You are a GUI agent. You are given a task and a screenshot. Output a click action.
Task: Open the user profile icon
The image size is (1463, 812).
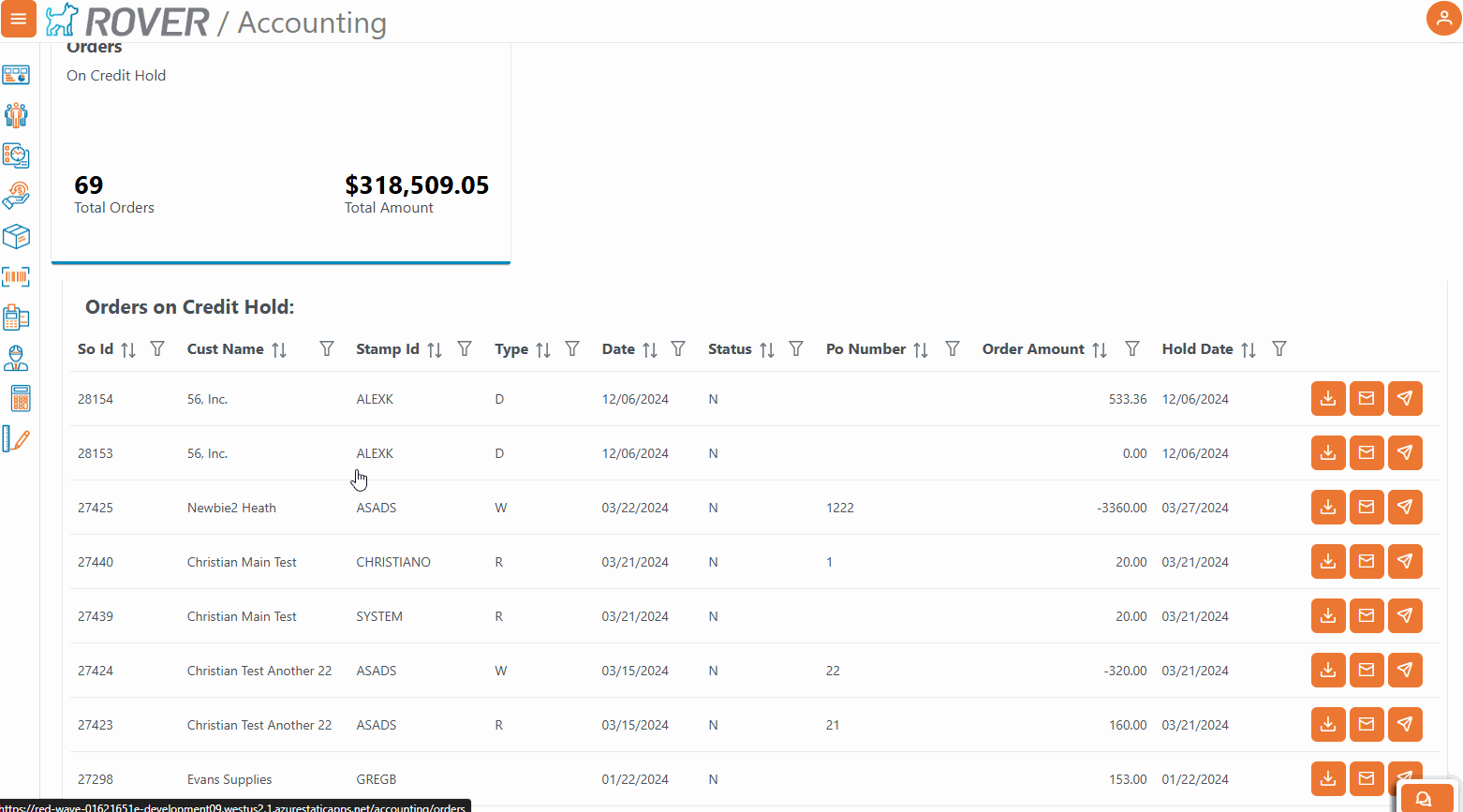(x=1443, y=18)
